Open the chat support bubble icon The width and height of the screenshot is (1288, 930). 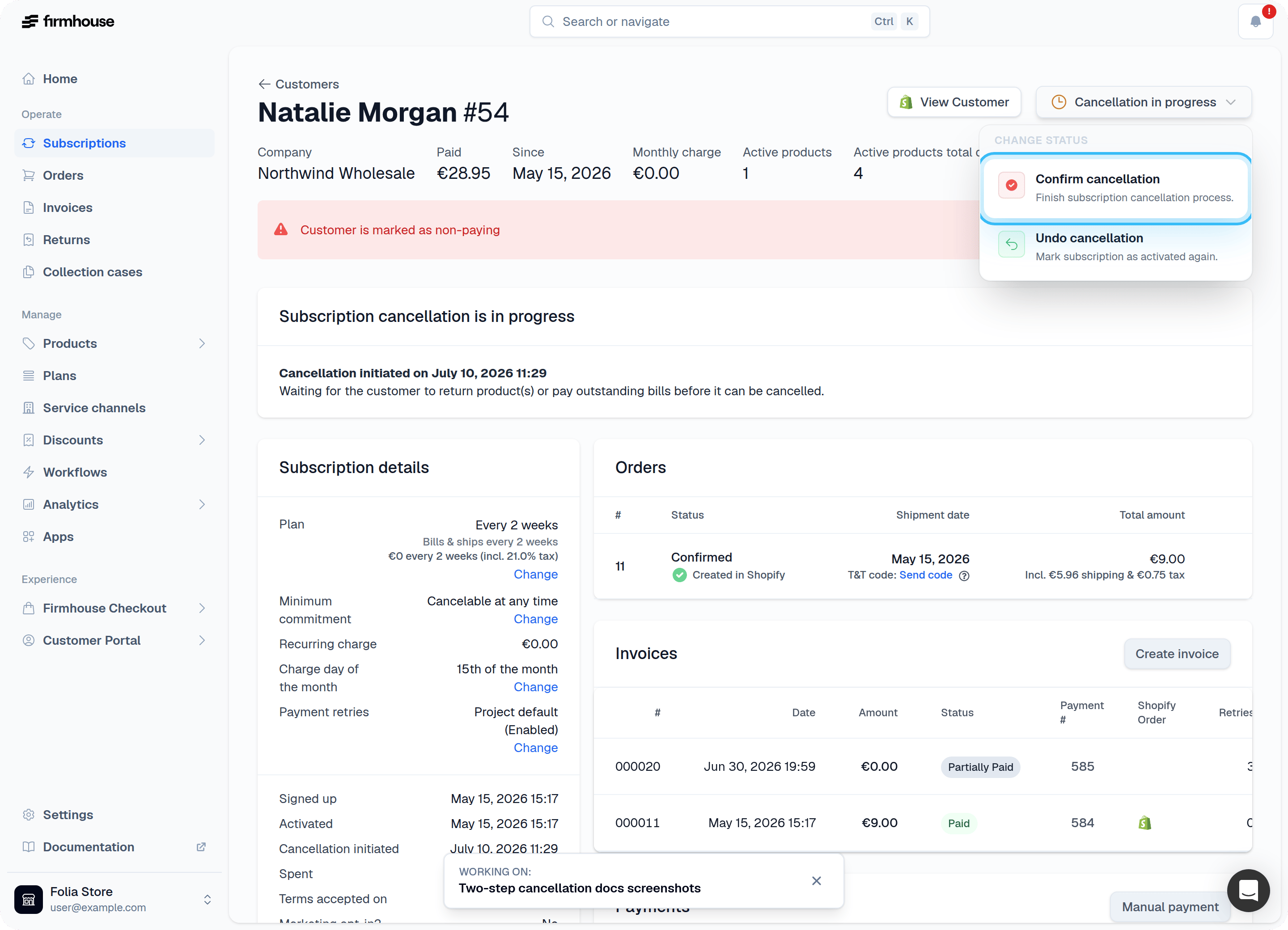pyautogui.click(x=1248, y=890)
